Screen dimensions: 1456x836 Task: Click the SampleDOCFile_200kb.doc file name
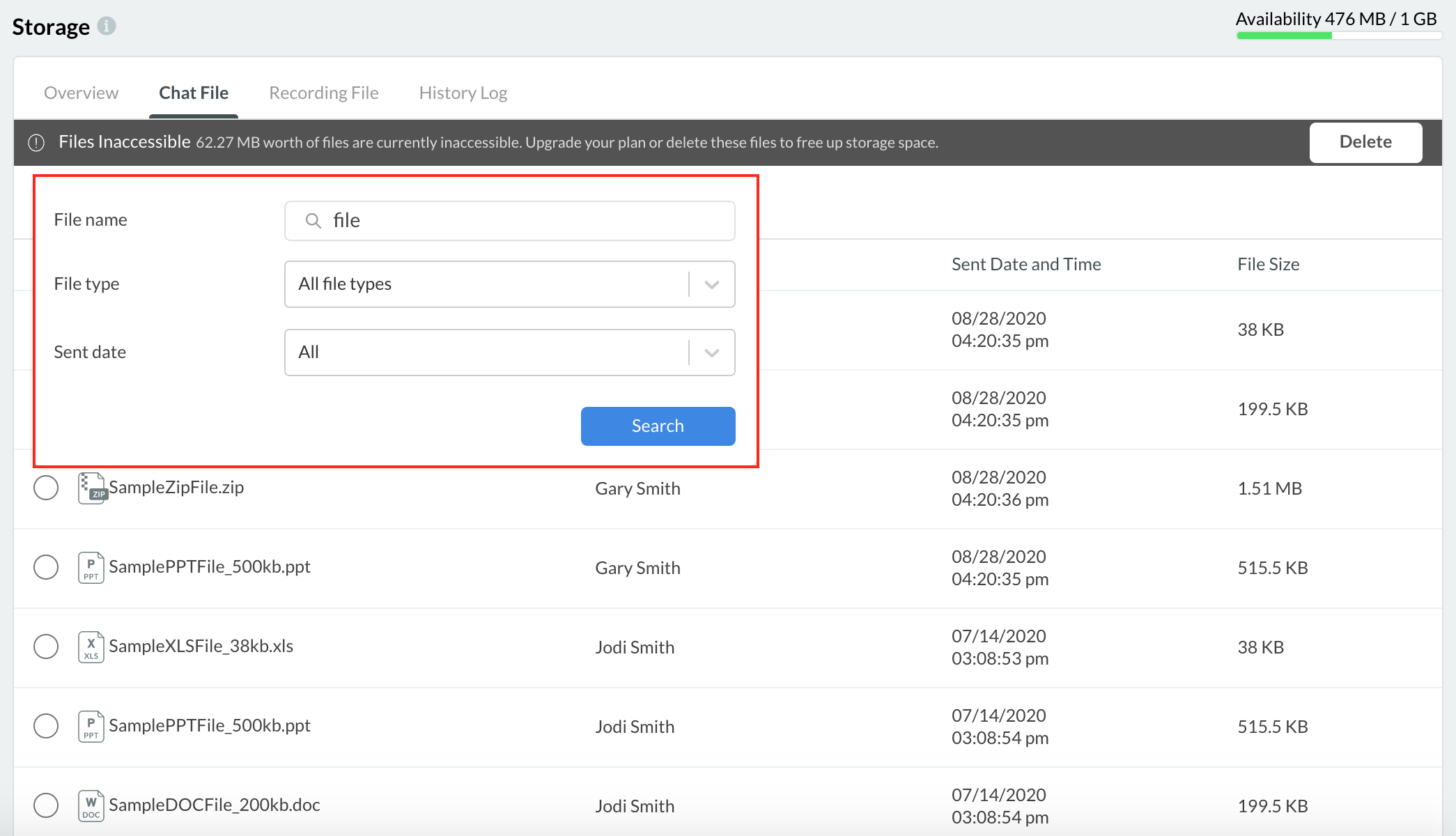215,805
